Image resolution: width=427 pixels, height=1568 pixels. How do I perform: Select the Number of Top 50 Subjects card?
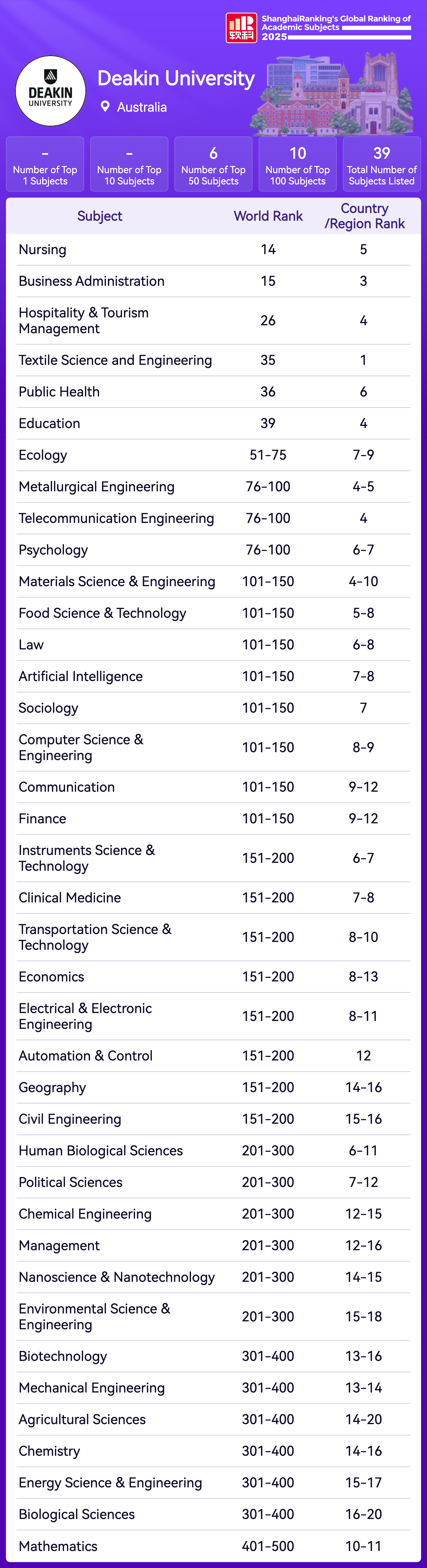(213, 164)
